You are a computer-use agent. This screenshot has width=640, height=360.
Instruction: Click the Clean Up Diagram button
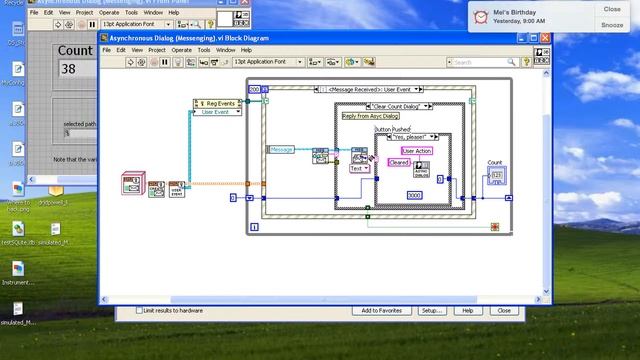(369, 62)
